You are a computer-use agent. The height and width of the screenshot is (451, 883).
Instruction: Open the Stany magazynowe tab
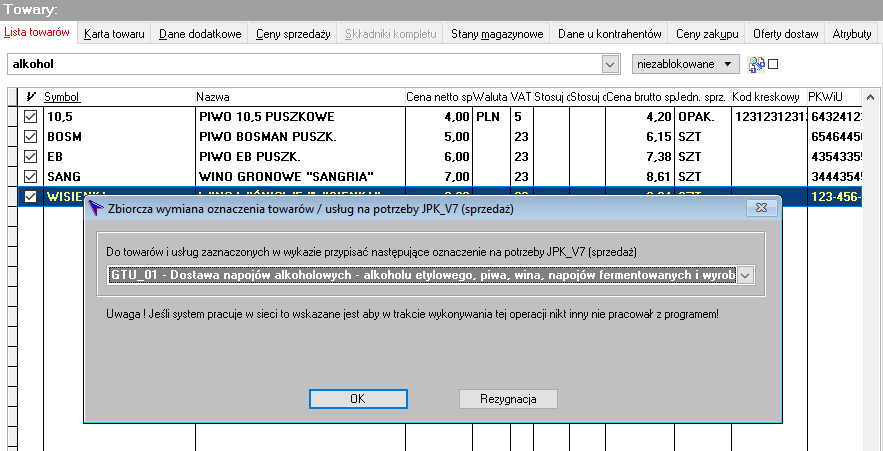tap(497, 34)
